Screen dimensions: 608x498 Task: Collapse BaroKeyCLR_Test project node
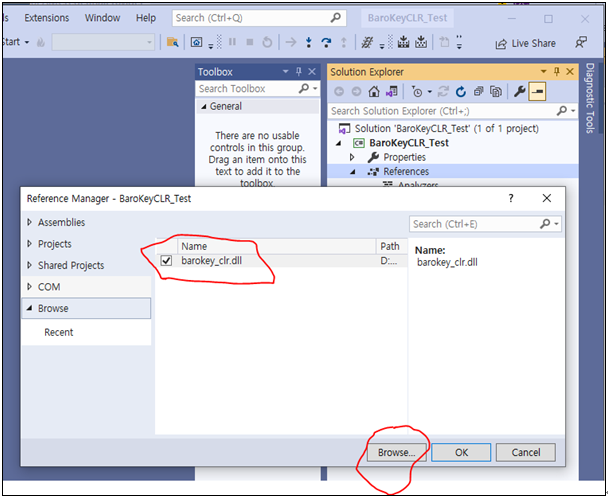(339, 143)
